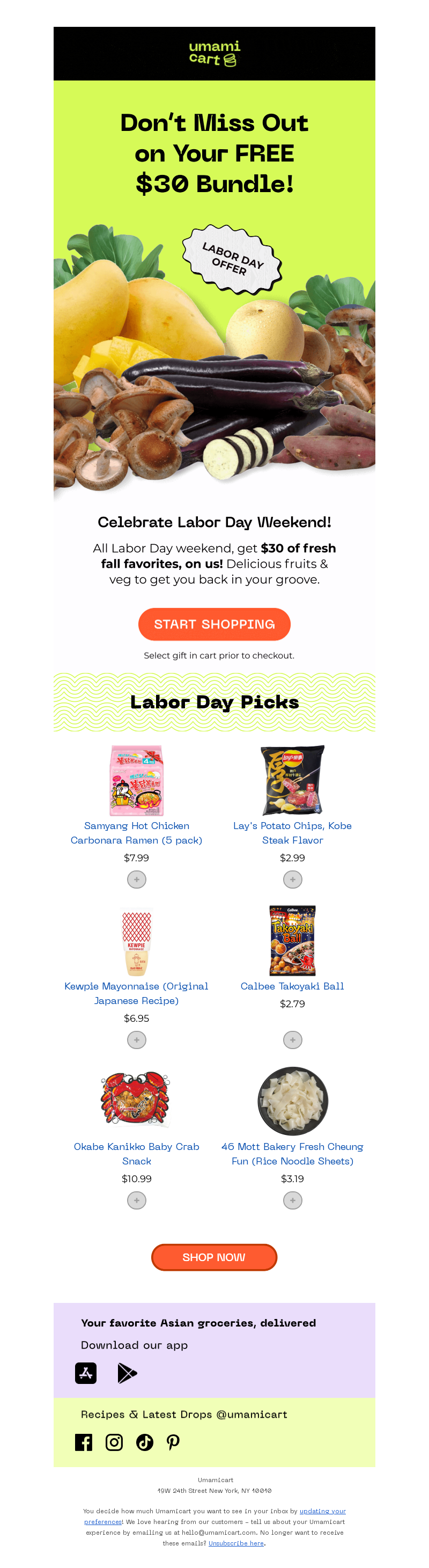
Task: Visit the Umamicart Facebook page icon
Action: 83,1441
